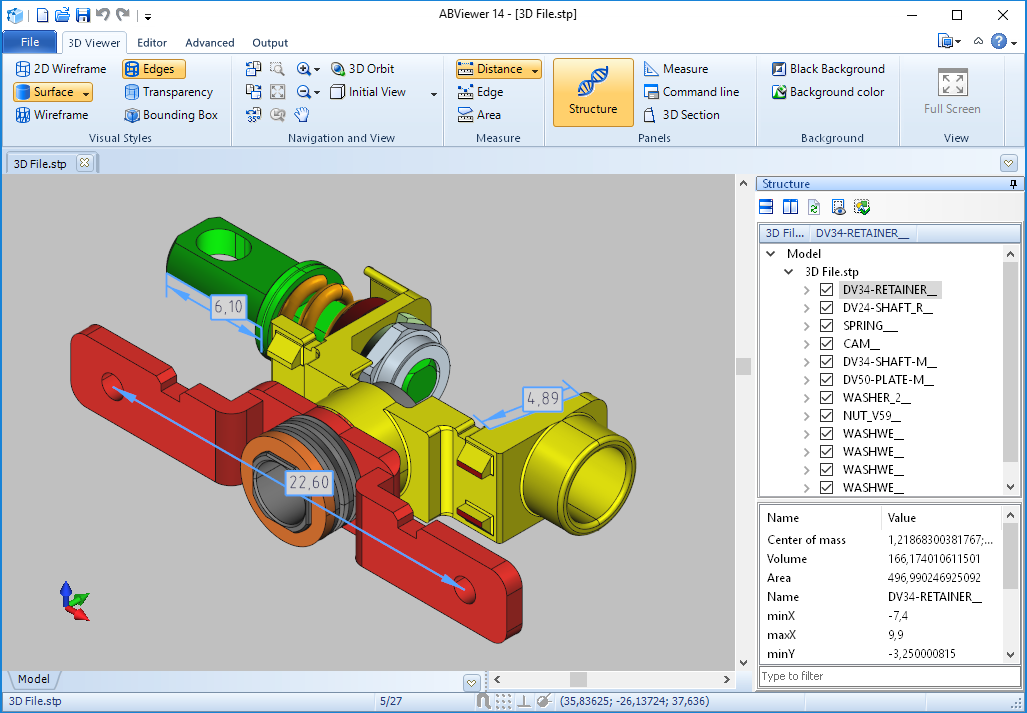The width and height of the screenshot is (1027, 713).
Task: Open the Distance measure dropdown arrow
Action: pos(535,69)
